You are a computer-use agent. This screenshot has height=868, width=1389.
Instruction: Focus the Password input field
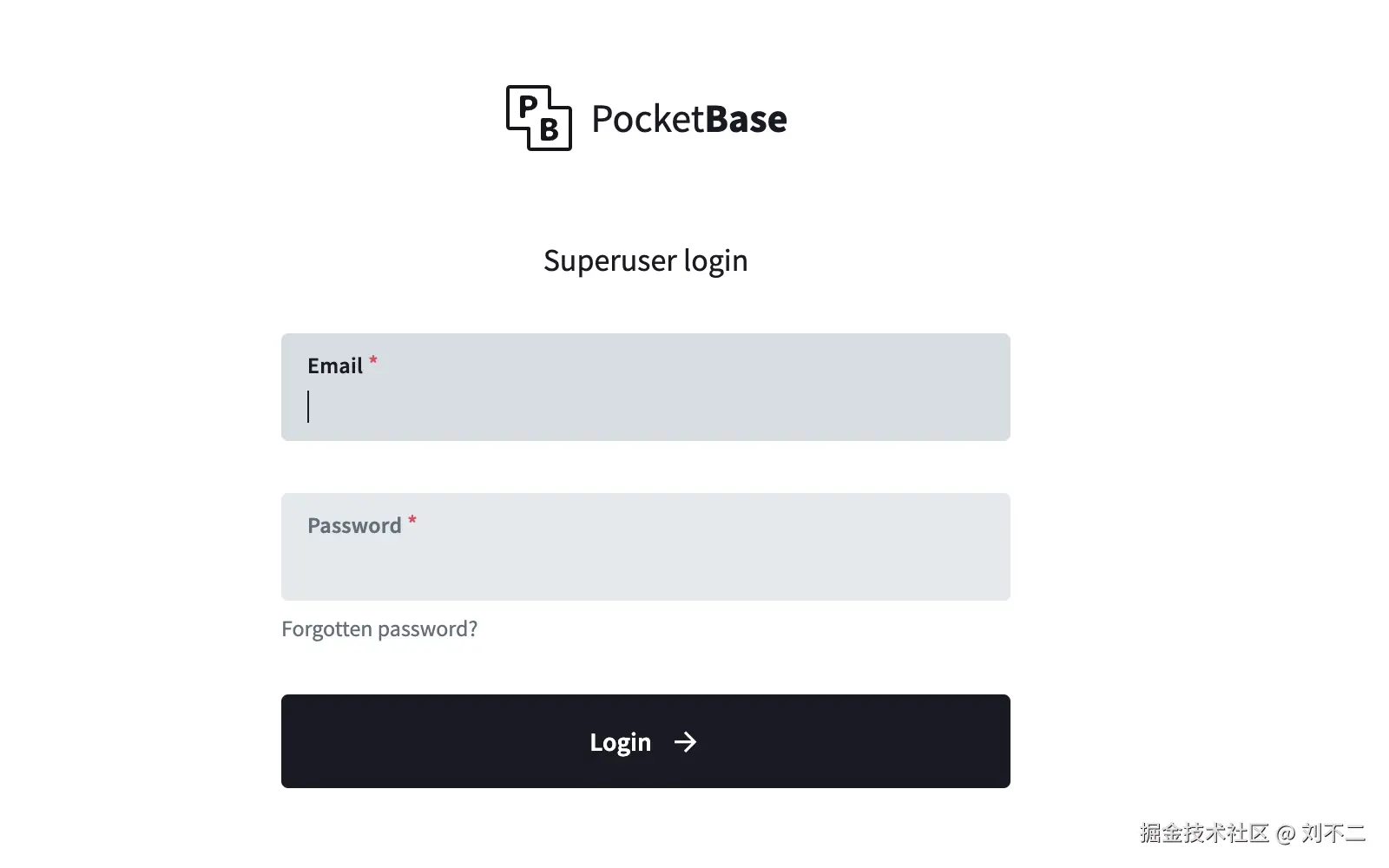point(645,564)
